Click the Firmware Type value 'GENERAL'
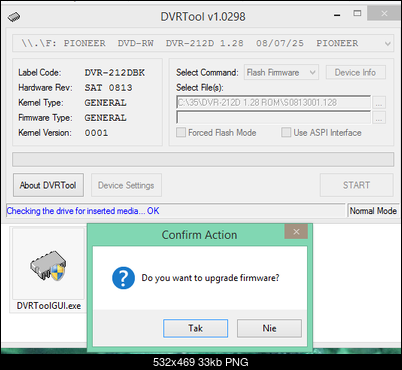This screenshot has width=402, height=370. 105,118
